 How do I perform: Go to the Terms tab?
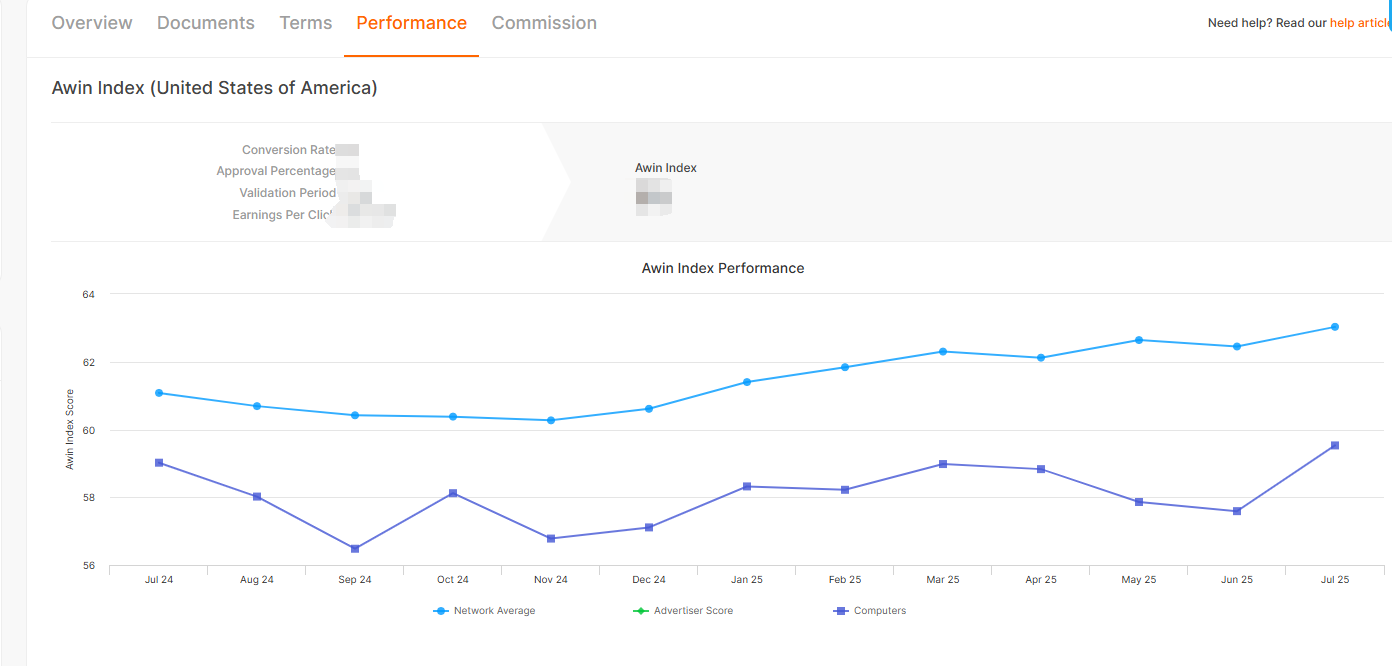pyautogui.click(x=306, y=23)
